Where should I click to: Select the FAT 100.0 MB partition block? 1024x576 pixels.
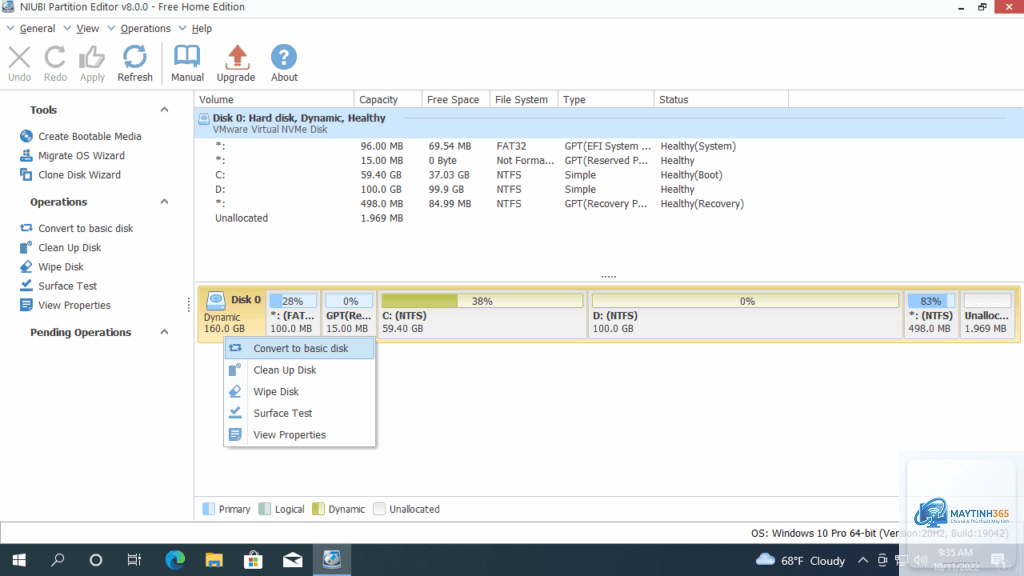click(x=293, y=313)
